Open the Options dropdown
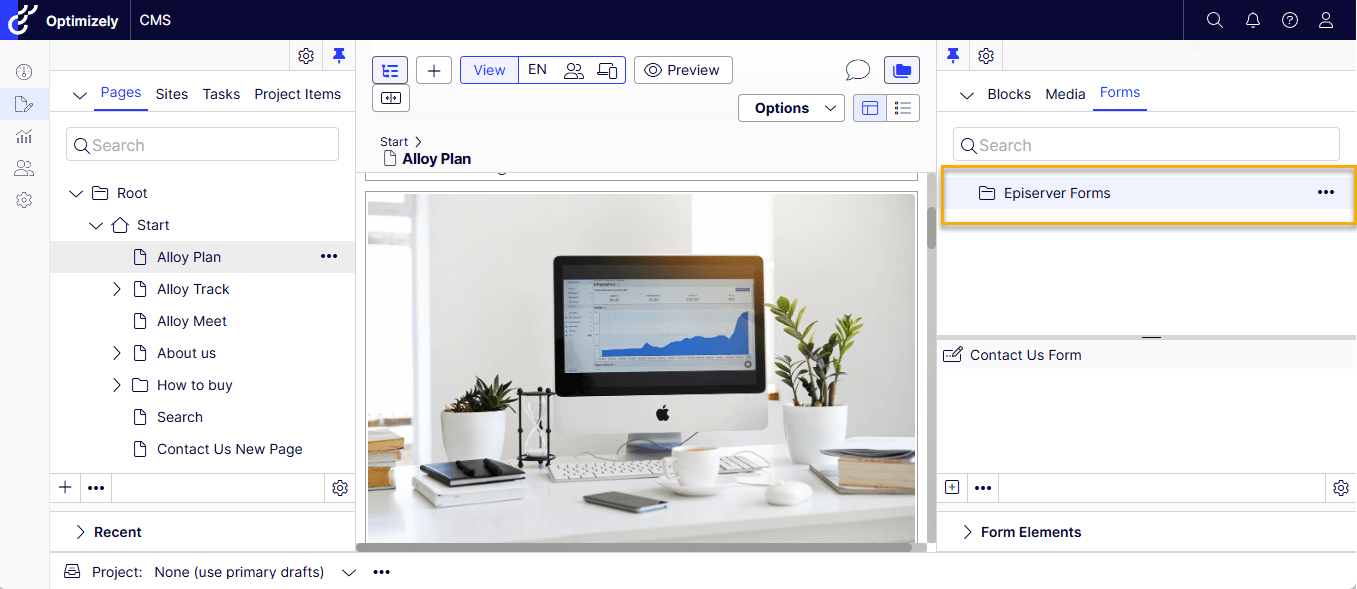The image size is (1357, 589). 791,108
